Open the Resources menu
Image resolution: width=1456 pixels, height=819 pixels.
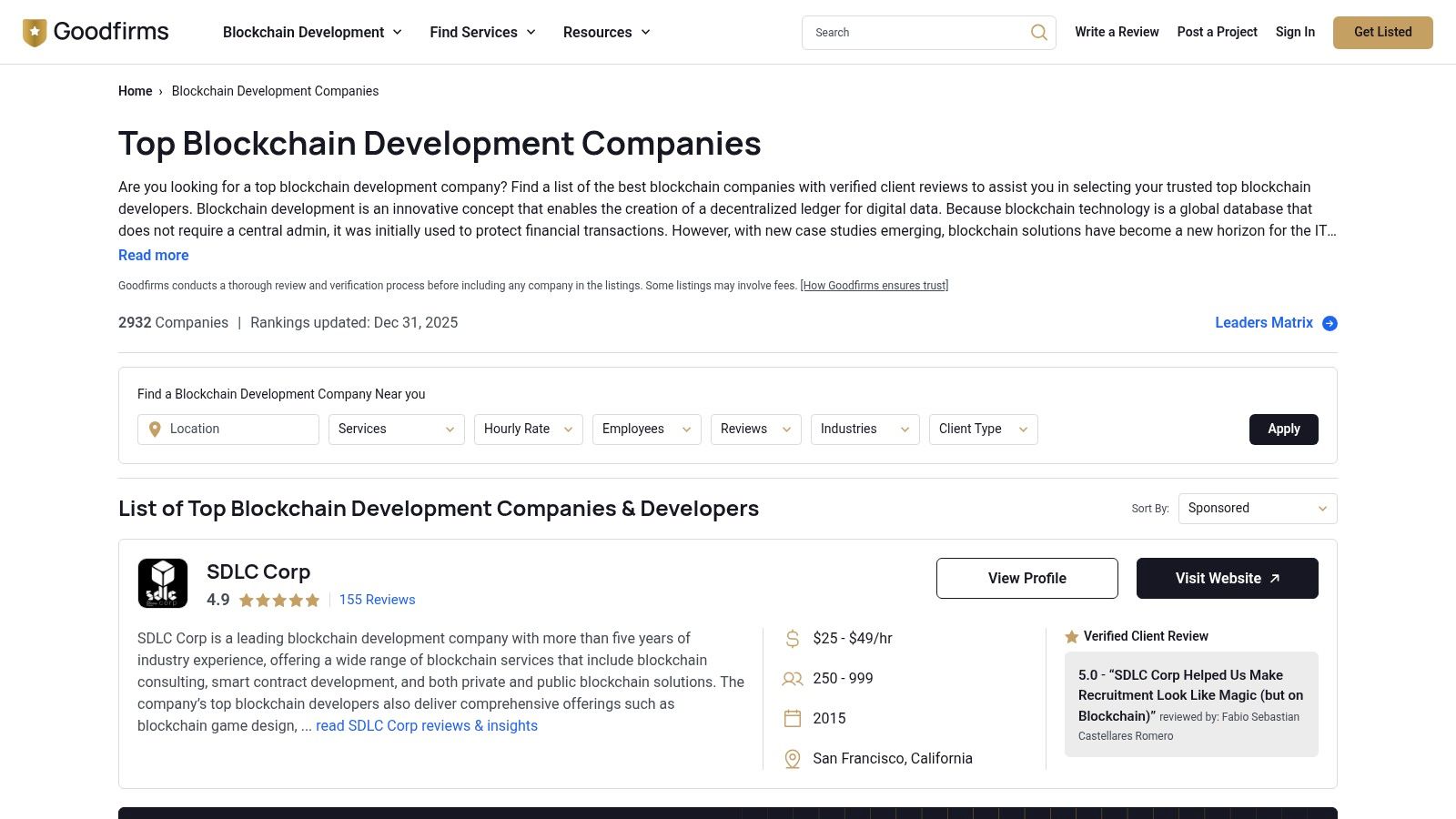pos(607,33)
